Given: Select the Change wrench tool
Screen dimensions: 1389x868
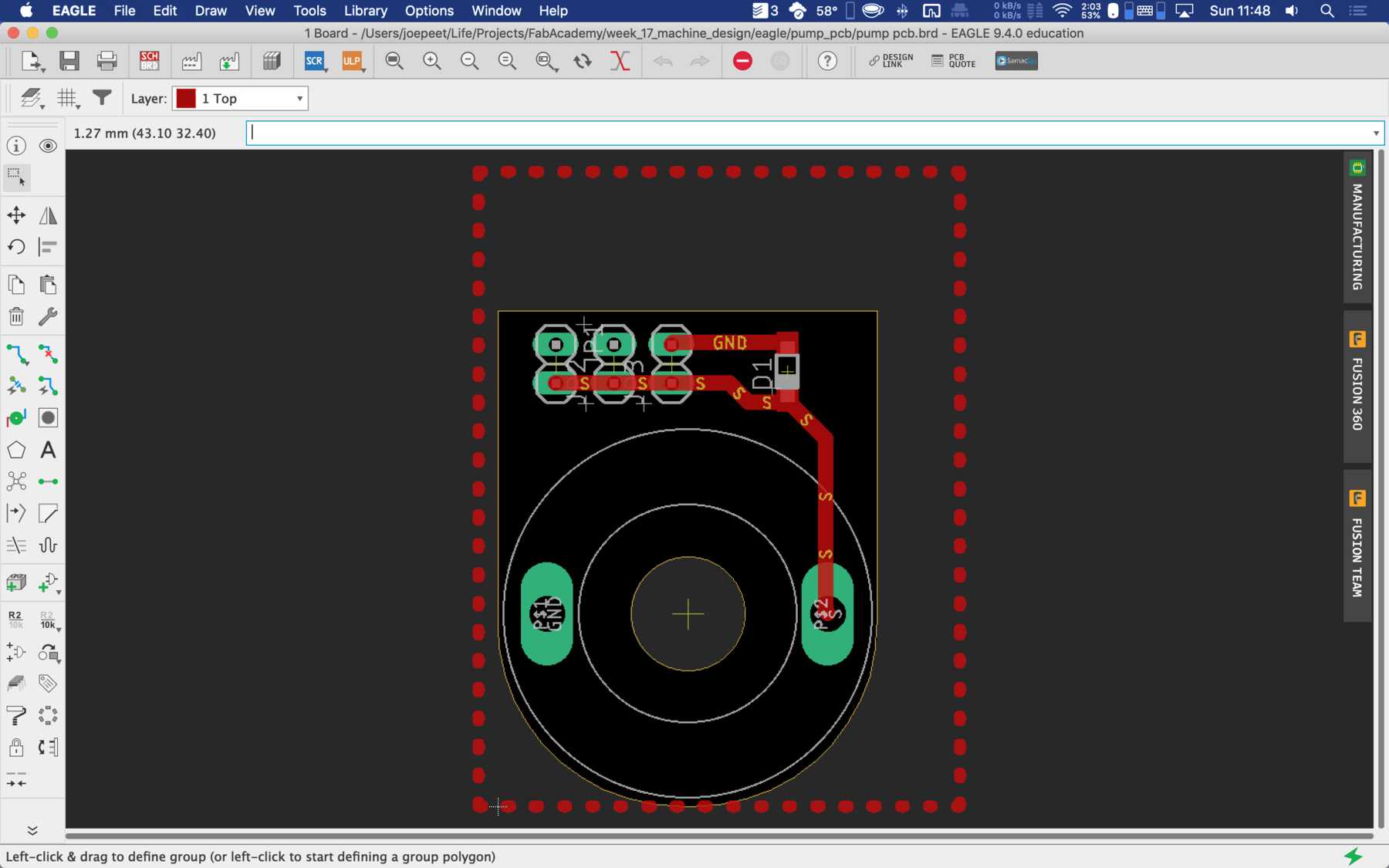Looking at the screenshot, I should coord(48,316).
